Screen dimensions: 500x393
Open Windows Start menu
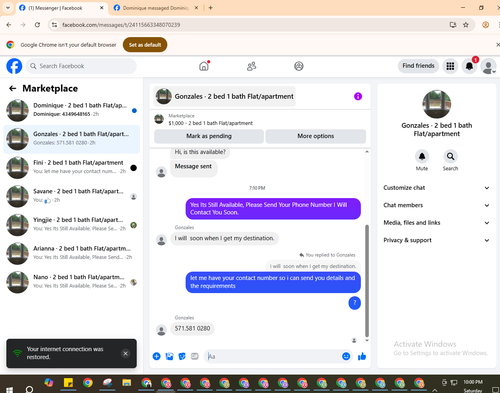coord(9,389)
